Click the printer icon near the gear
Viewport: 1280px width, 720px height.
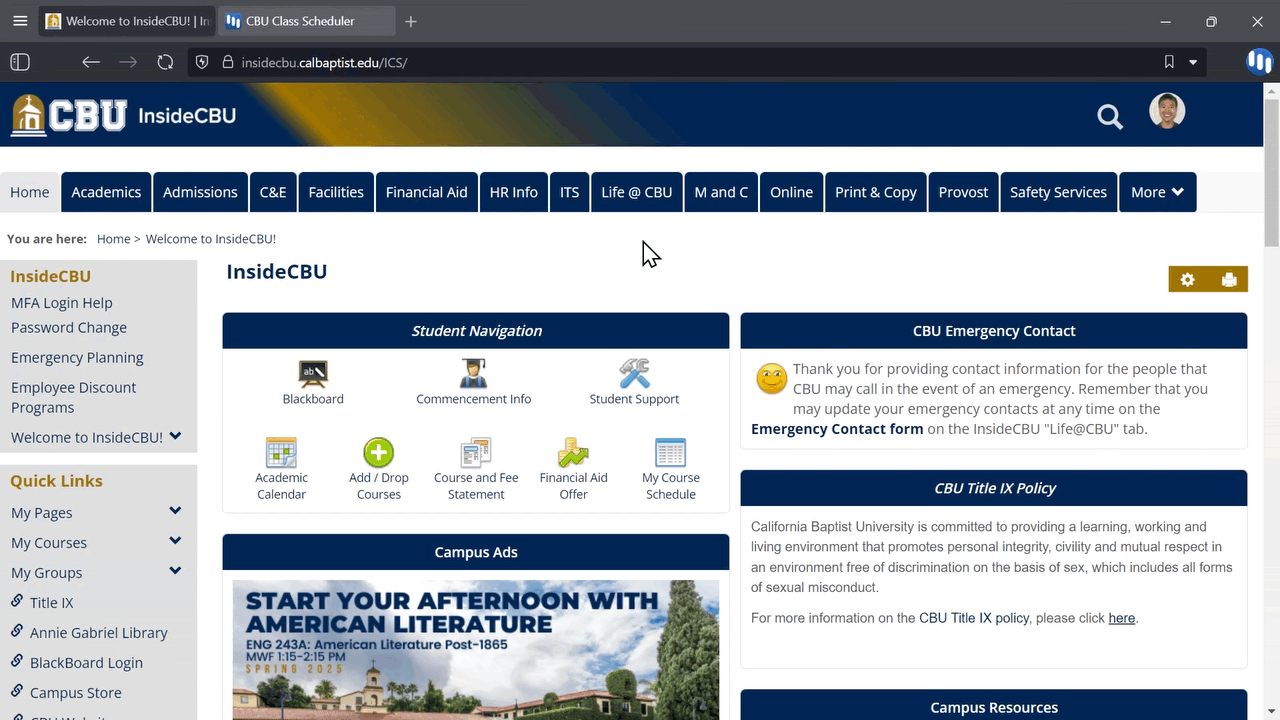point(1229,279)
